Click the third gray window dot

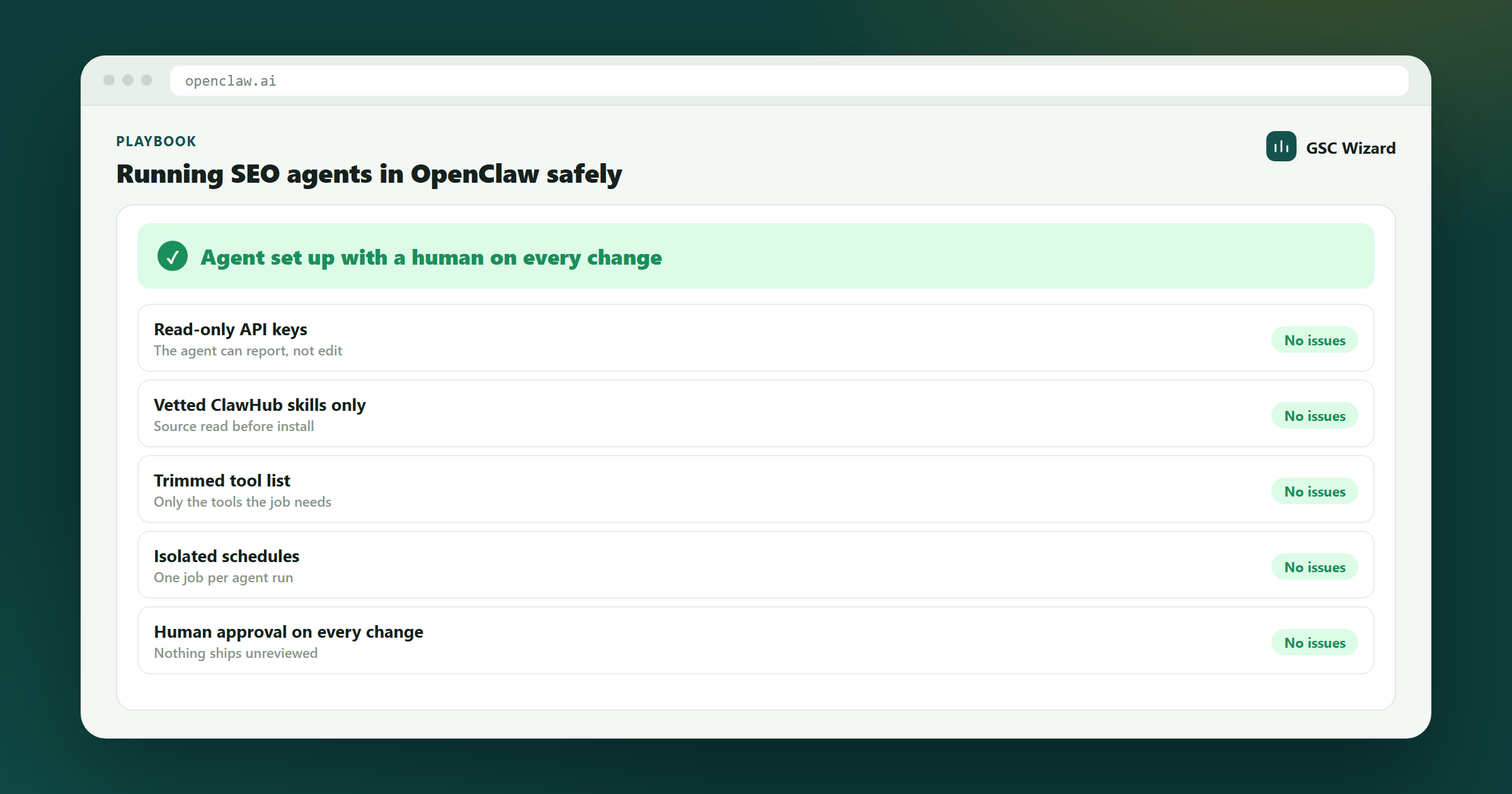(147, 80)
